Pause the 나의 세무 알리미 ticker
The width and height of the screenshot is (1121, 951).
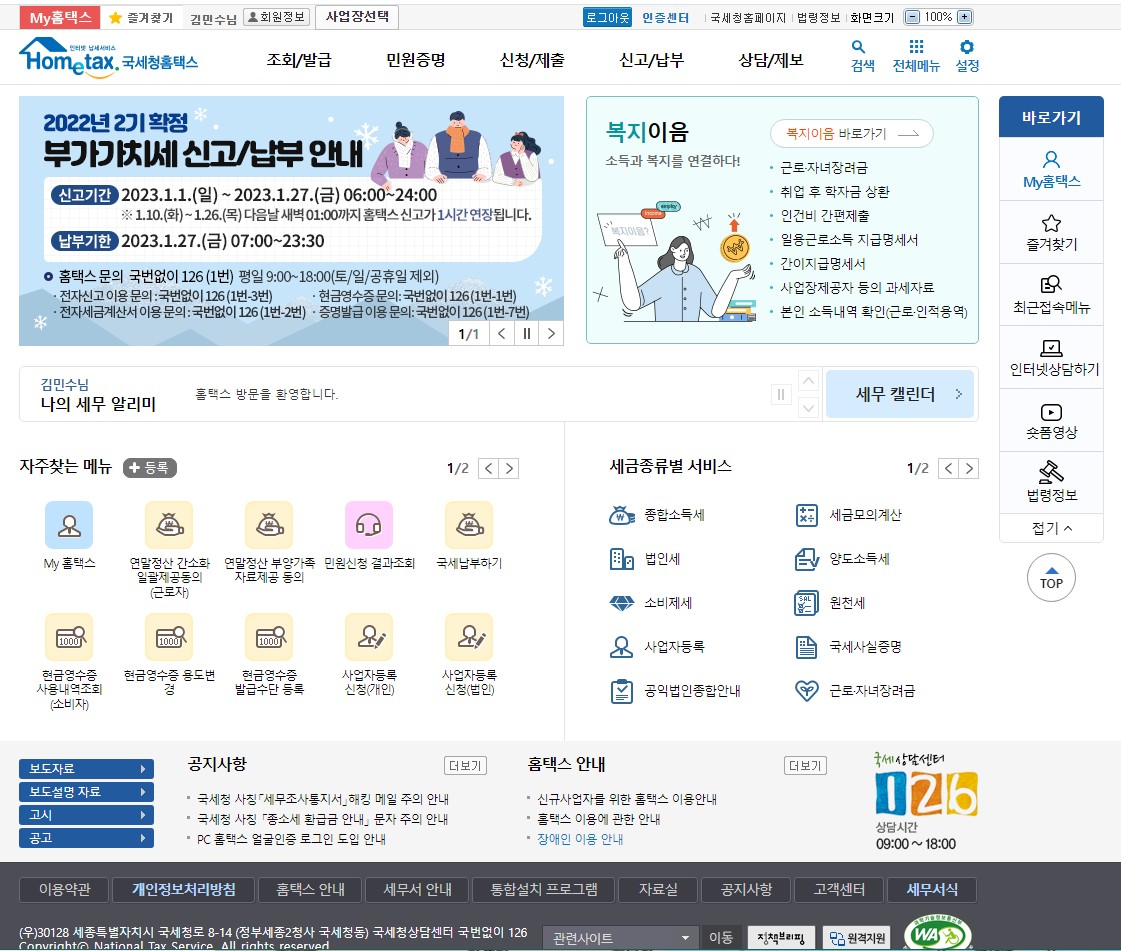click(781, 394)
